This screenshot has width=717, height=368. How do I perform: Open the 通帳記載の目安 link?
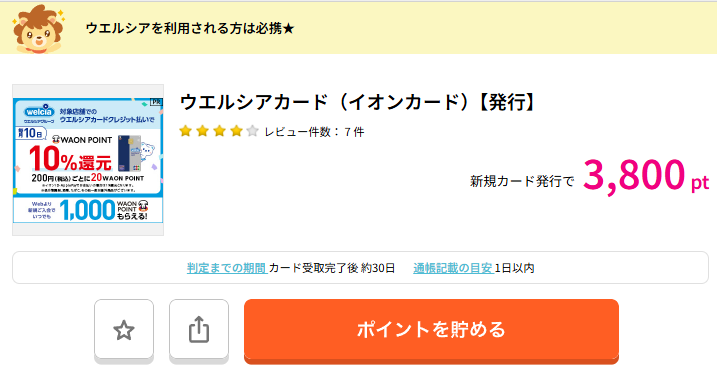coord(453,268)
